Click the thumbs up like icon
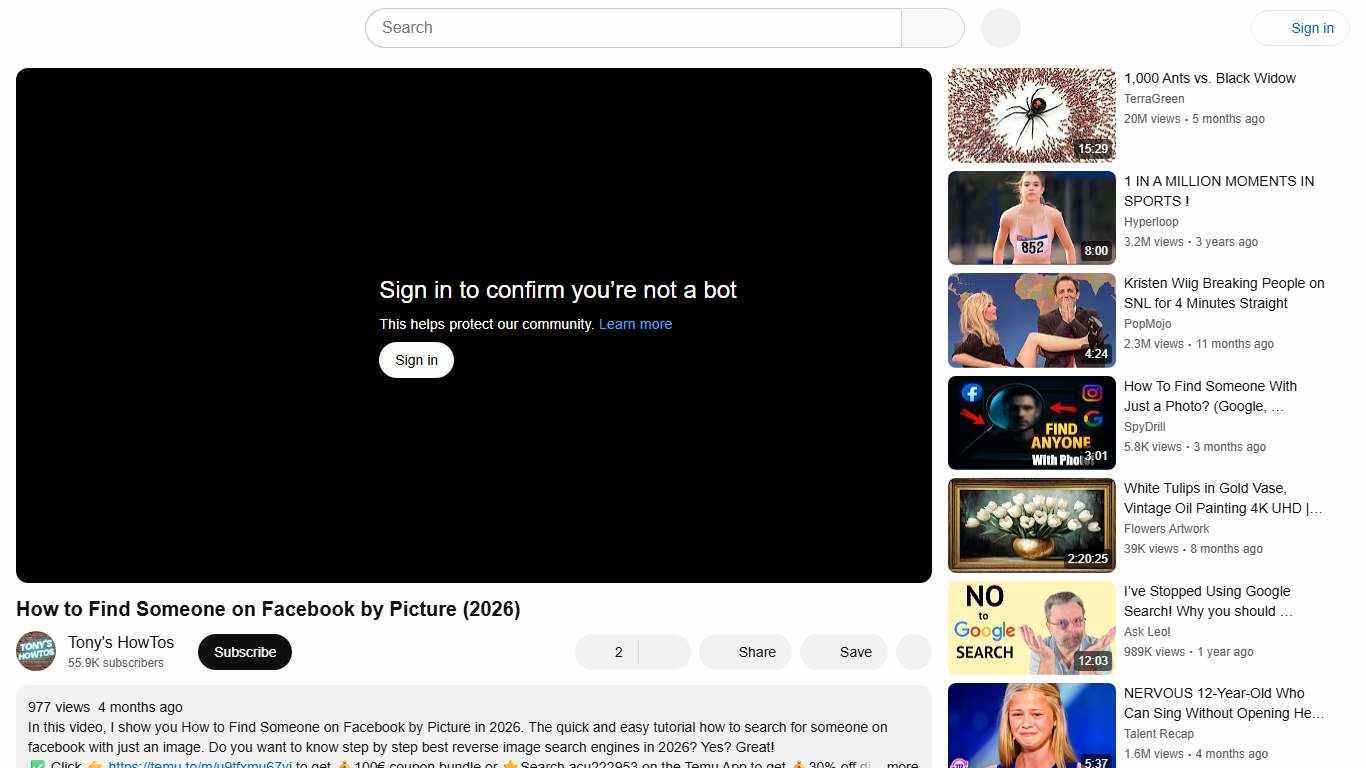This screenshot has height=768, width=1366. (x=600, y=651)
